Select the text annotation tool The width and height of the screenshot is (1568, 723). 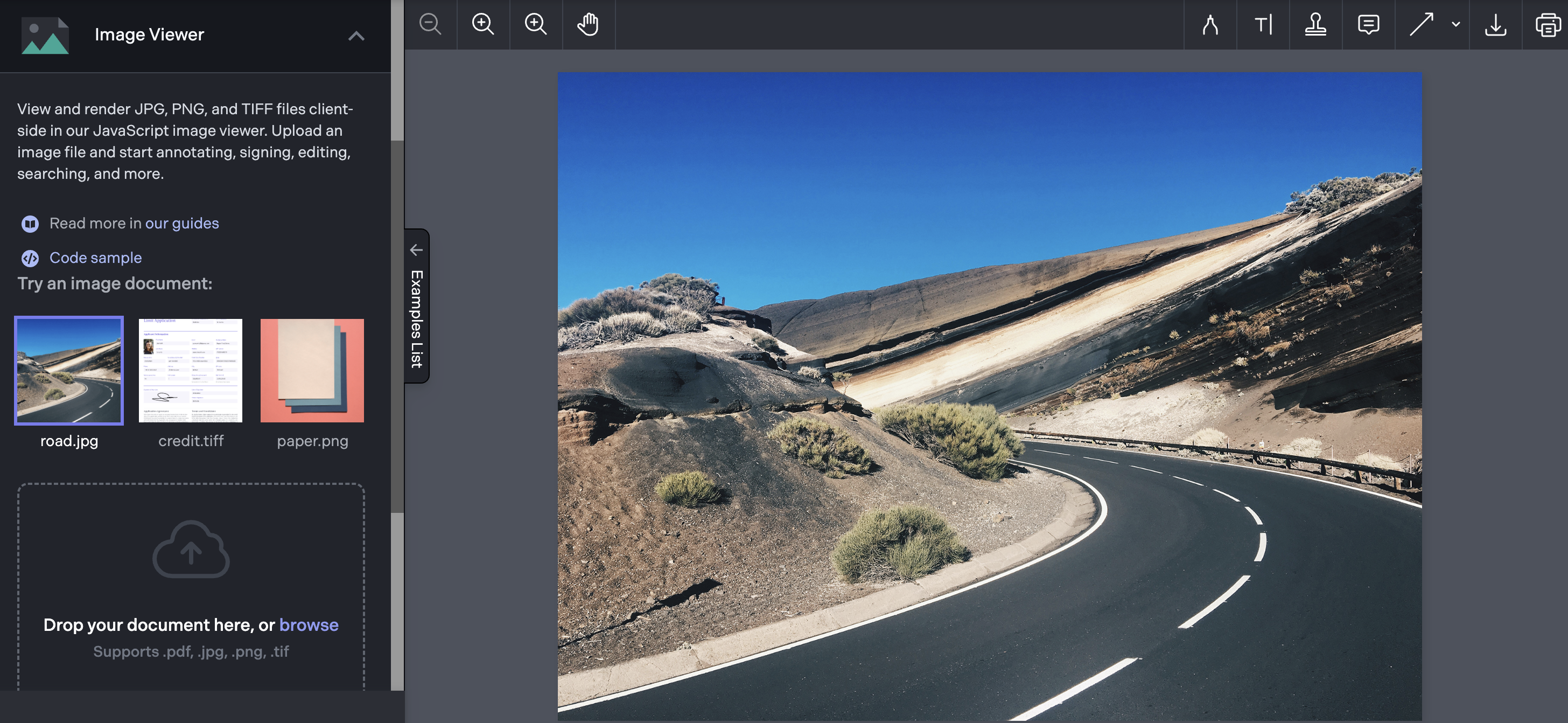click(x=1263, y=24)
